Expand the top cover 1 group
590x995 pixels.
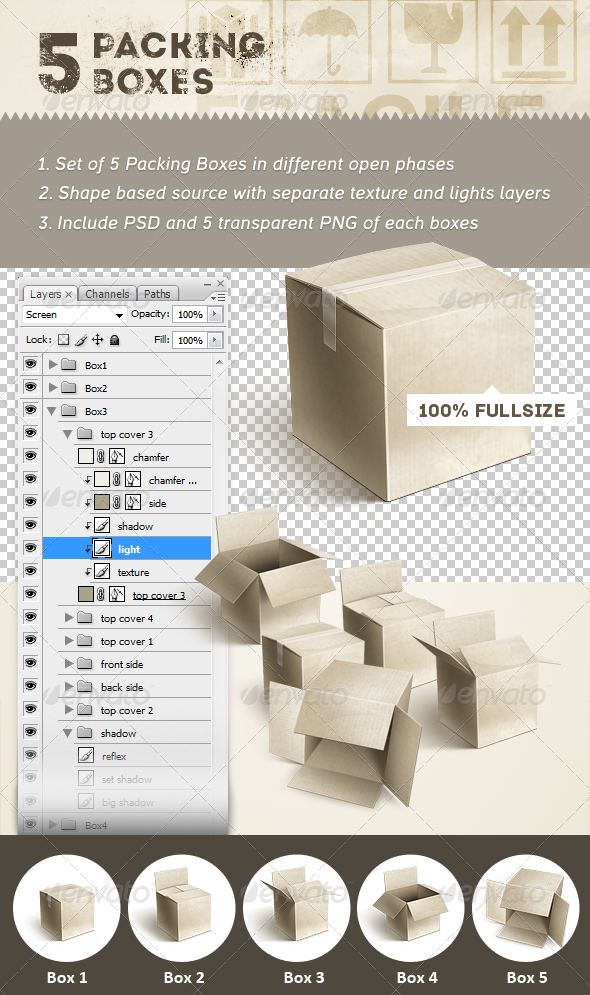69,641
